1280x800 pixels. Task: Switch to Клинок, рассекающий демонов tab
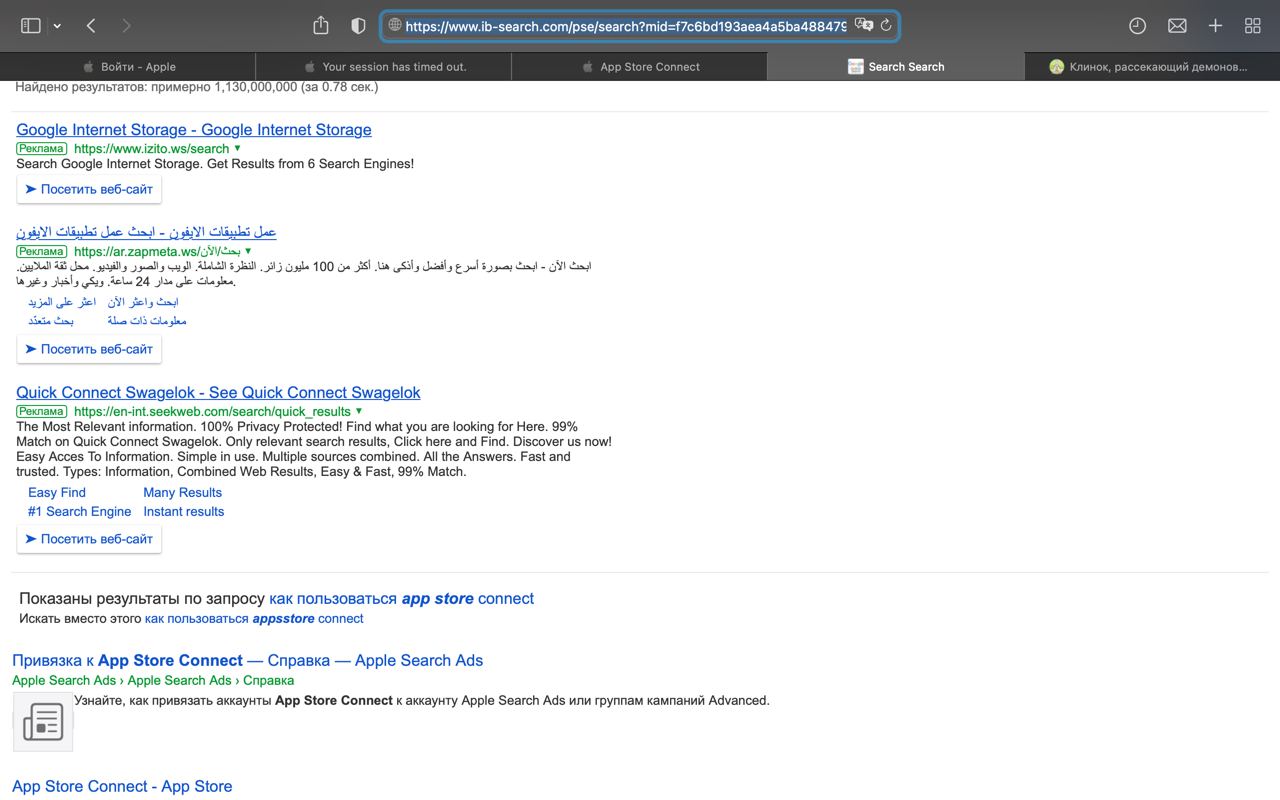point(1152,67)
